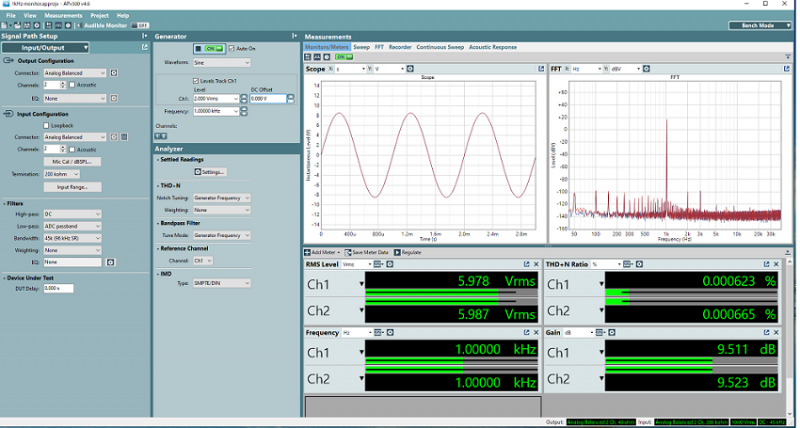The height and width of the screenshot is (428, 800).
Task: Check the Output Acoustic checkbox
Action: click(x=72, y=85)
